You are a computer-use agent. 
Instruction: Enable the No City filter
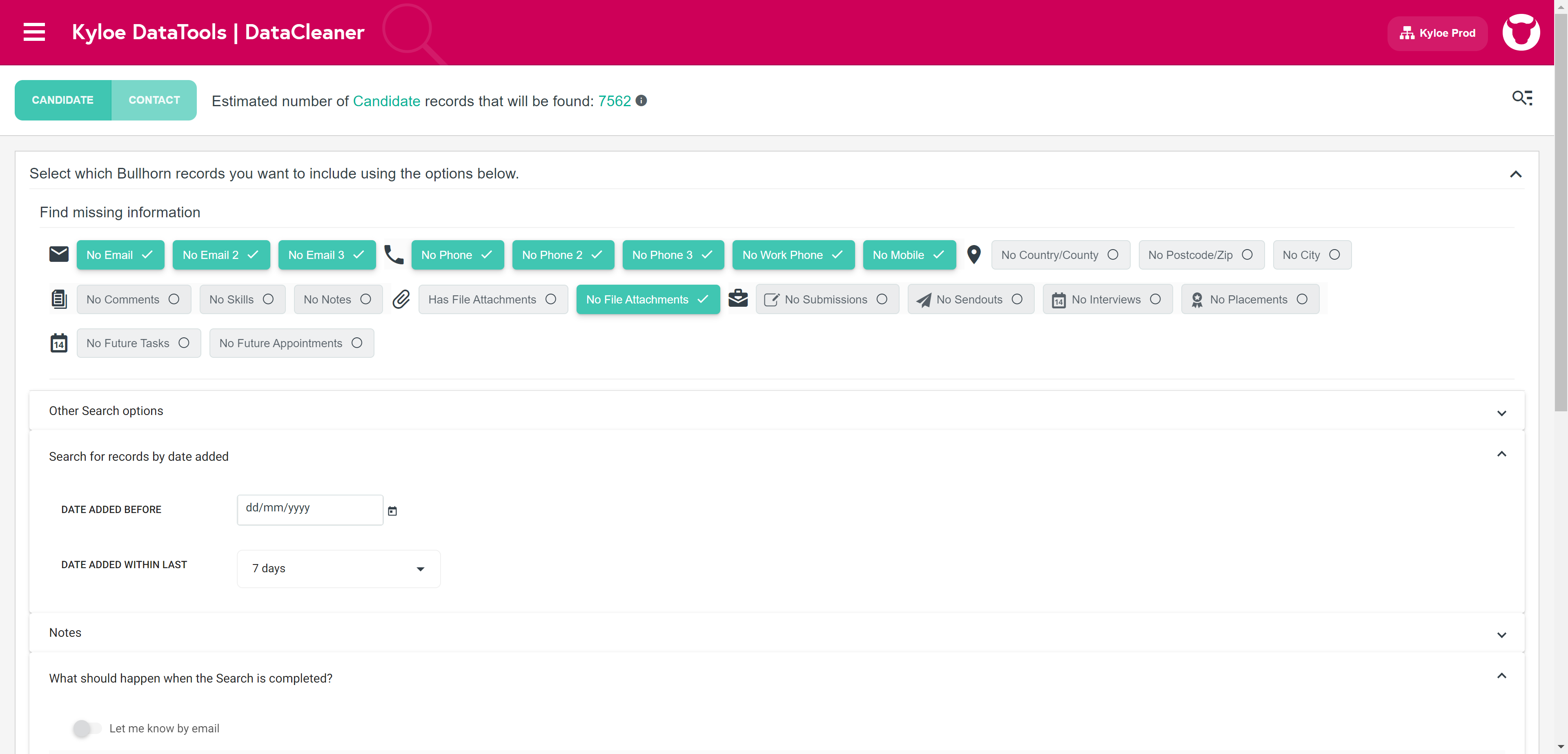point(1312,254)
